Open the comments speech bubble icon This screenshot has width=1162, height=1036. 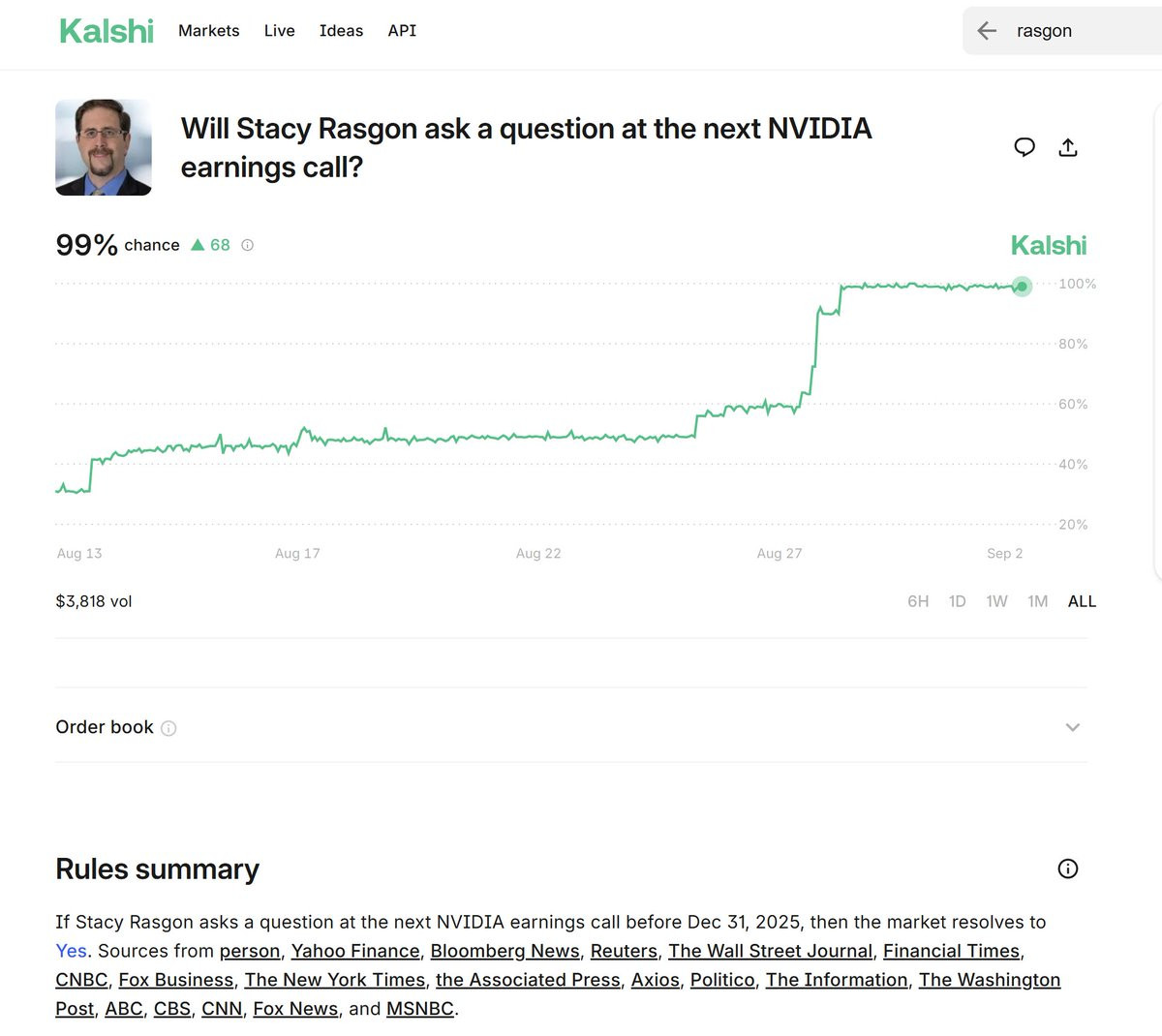[1024, 147]
